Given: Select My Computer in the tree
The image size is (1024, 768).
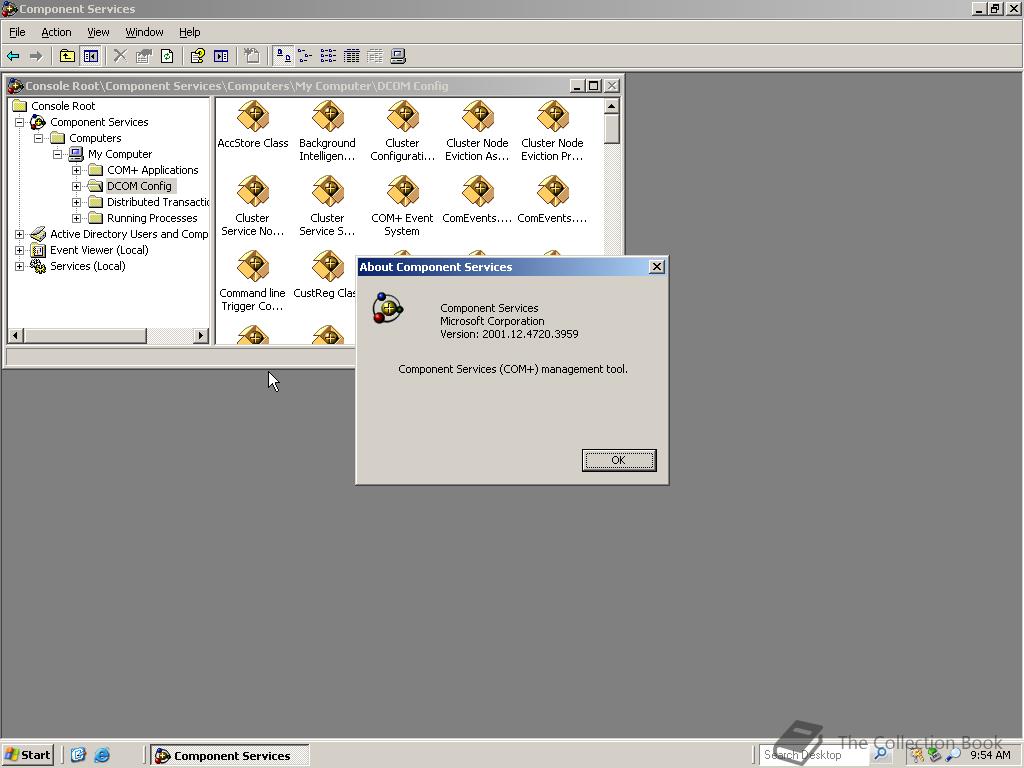Looking at the screenshot, I should pyautogui.click(x=120, y=154).
